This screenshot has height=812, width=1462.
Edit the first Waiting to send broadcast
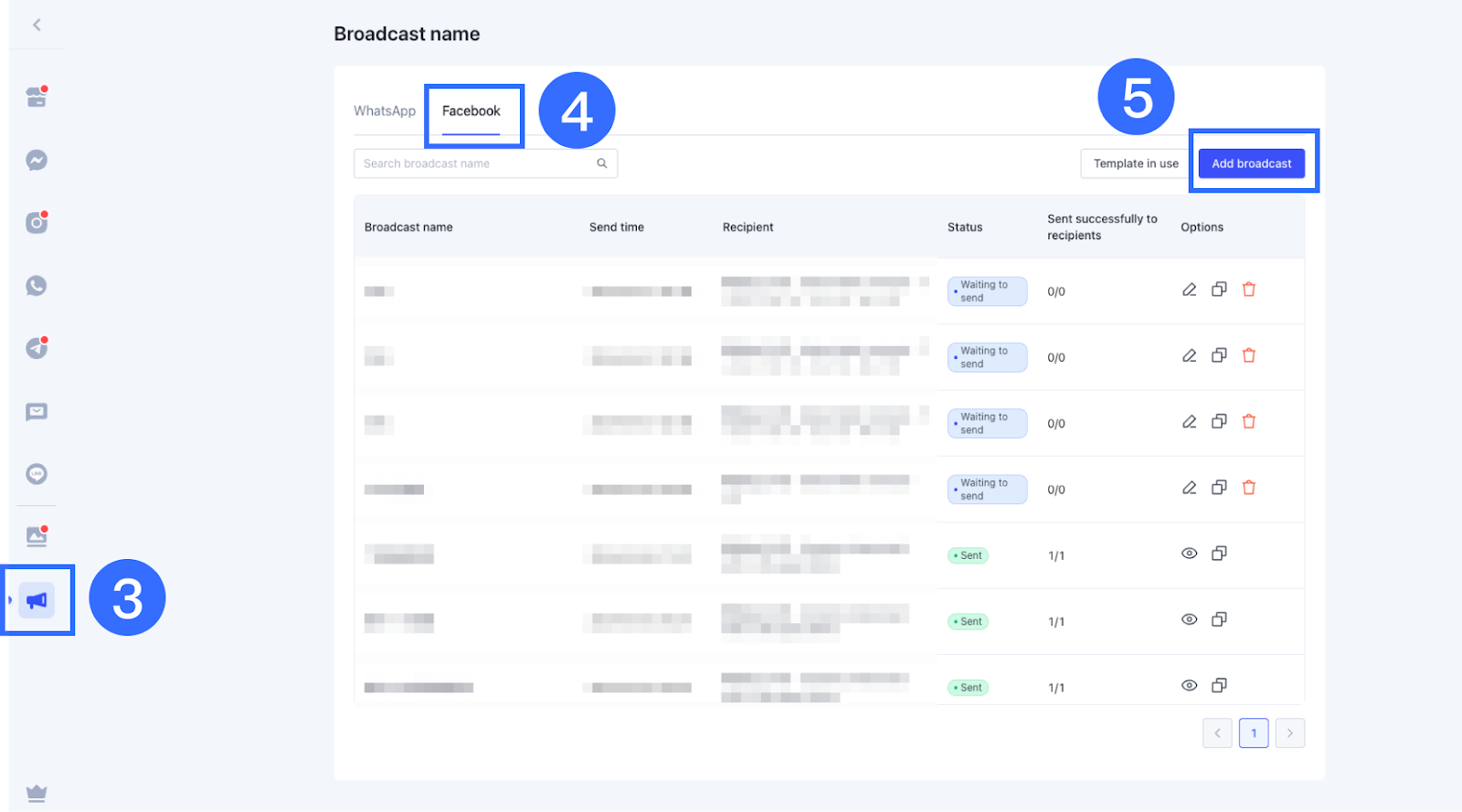pos(1189,290)
